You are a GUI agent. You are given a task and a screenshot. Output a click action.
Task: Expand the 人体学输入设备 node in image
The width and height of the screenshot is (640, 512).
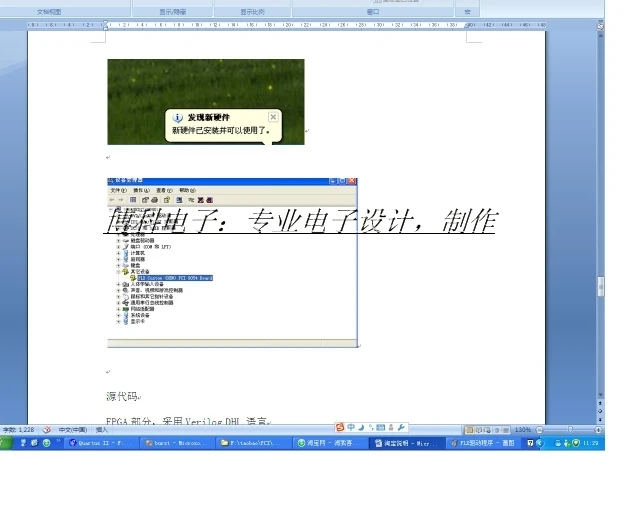118,284
